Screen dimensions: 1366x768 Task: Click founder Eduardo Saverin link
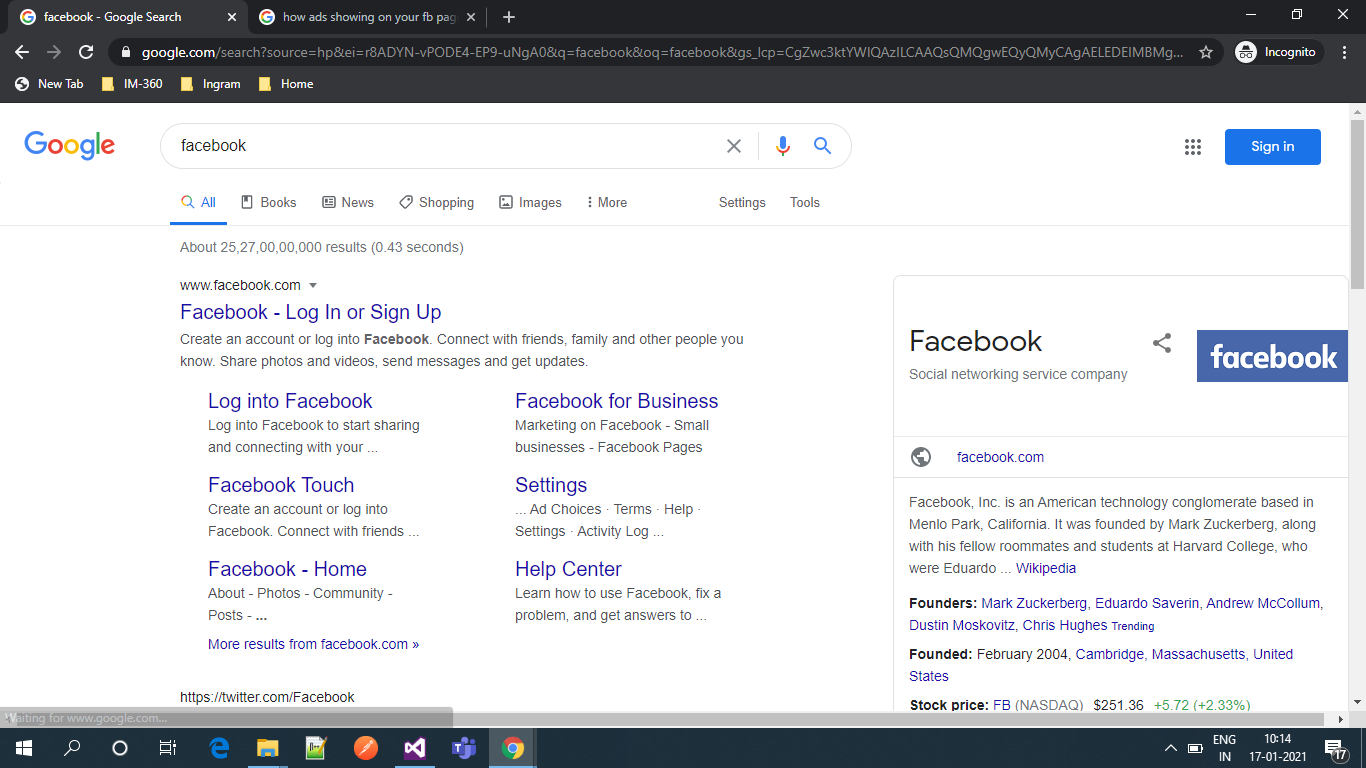point(1147,603)
